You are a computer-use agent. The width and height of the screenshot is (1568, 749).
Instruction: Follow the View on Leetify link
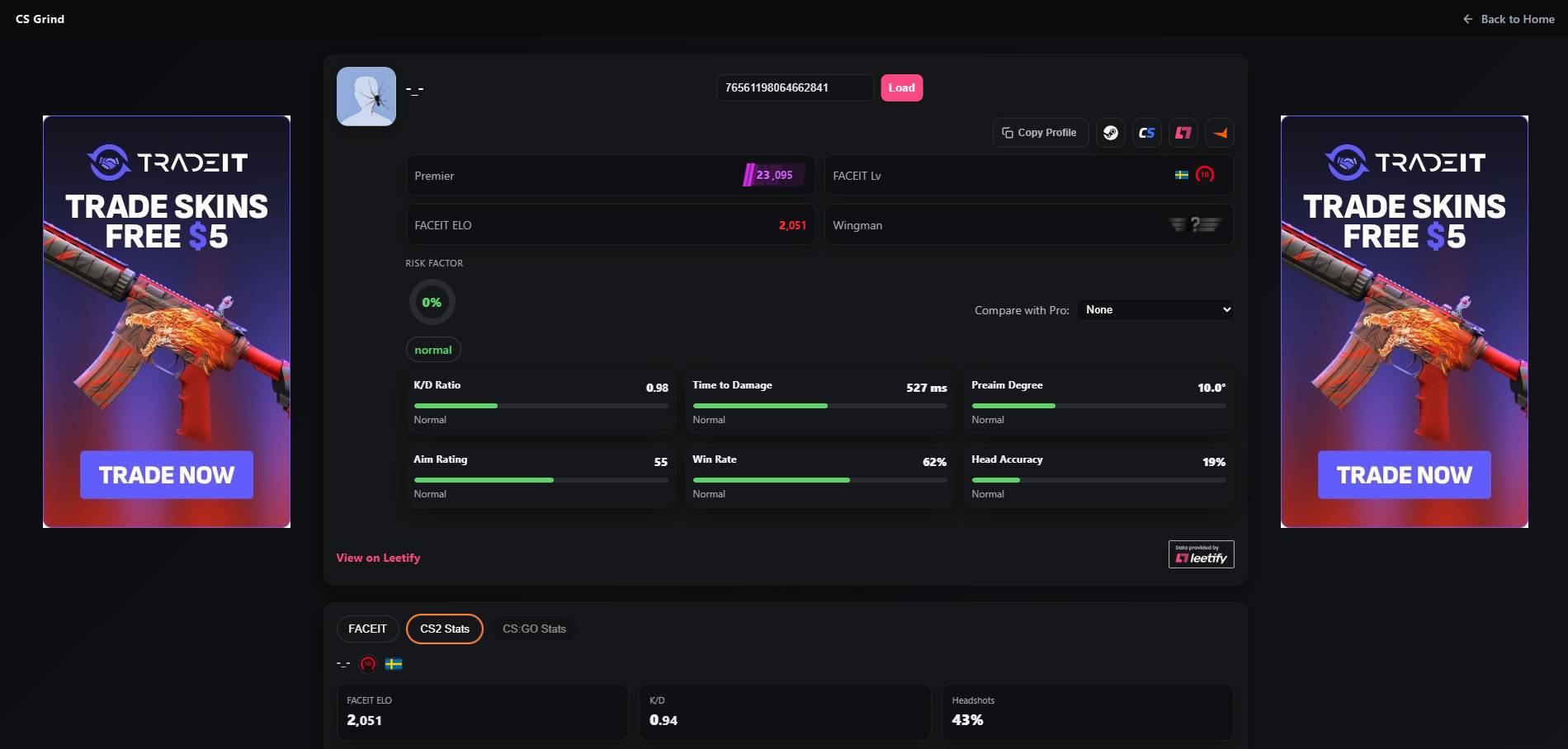tap(378, 558)
